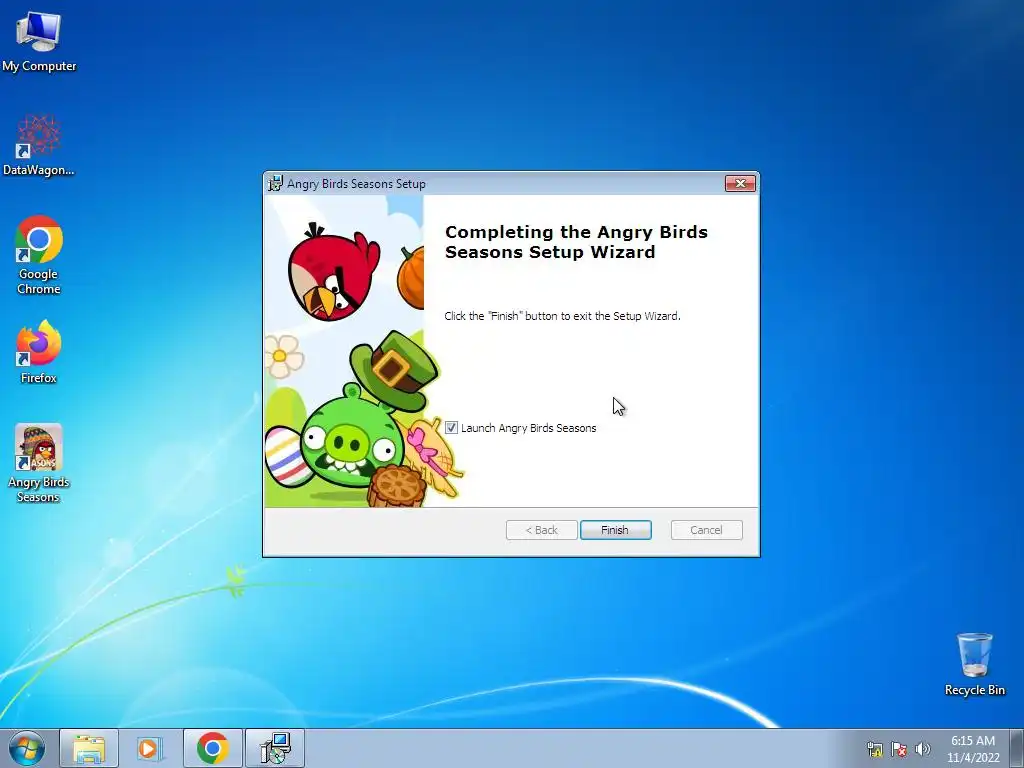Close the Angry Birds Seasons Setup dialog
1024x768 pixels.
tap(741, 184)
